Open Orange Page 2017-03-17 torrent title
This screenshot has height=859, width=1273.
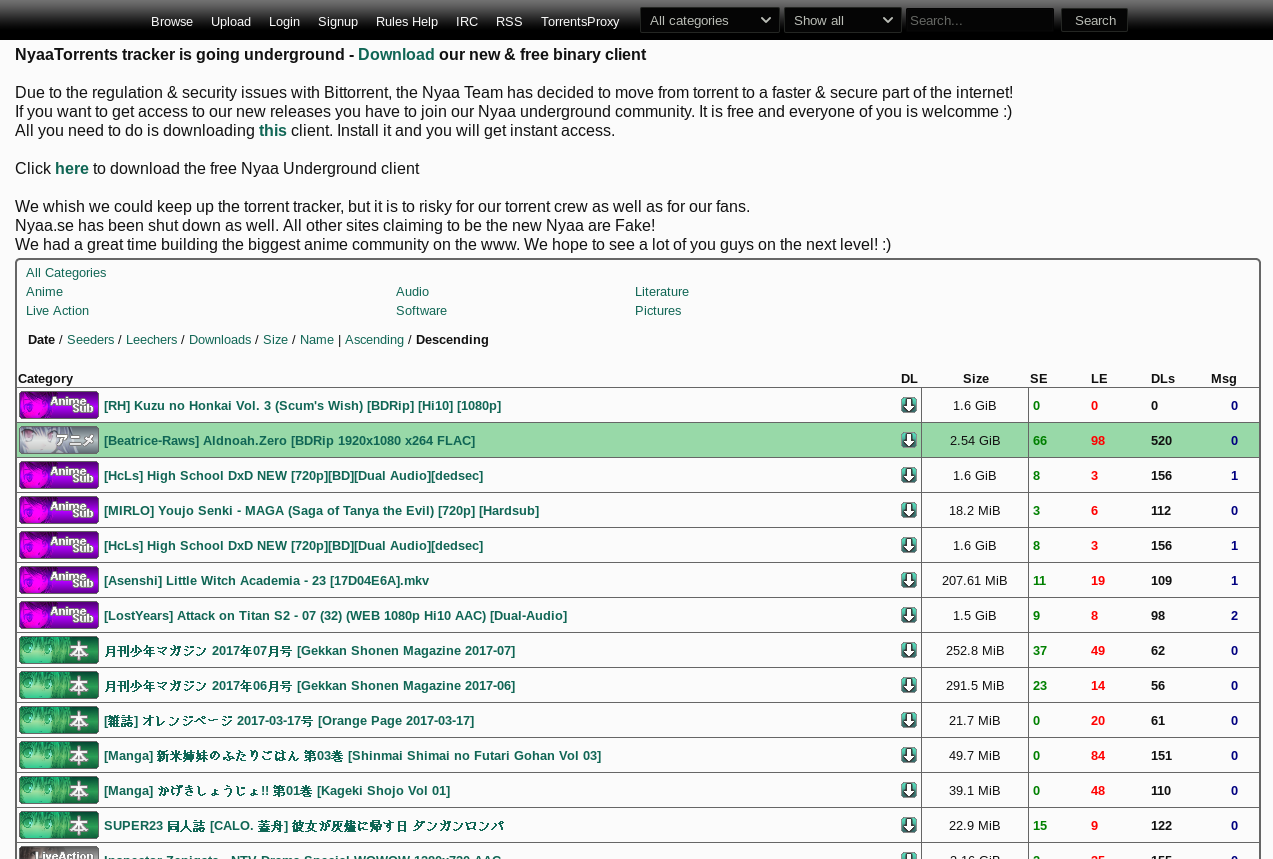pos(289,721)
